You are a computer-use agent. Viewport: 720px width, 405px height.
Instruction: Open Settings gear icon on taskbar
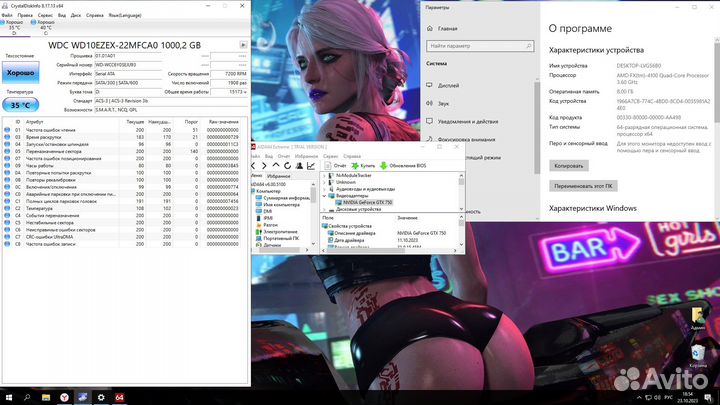coord(101,397)
